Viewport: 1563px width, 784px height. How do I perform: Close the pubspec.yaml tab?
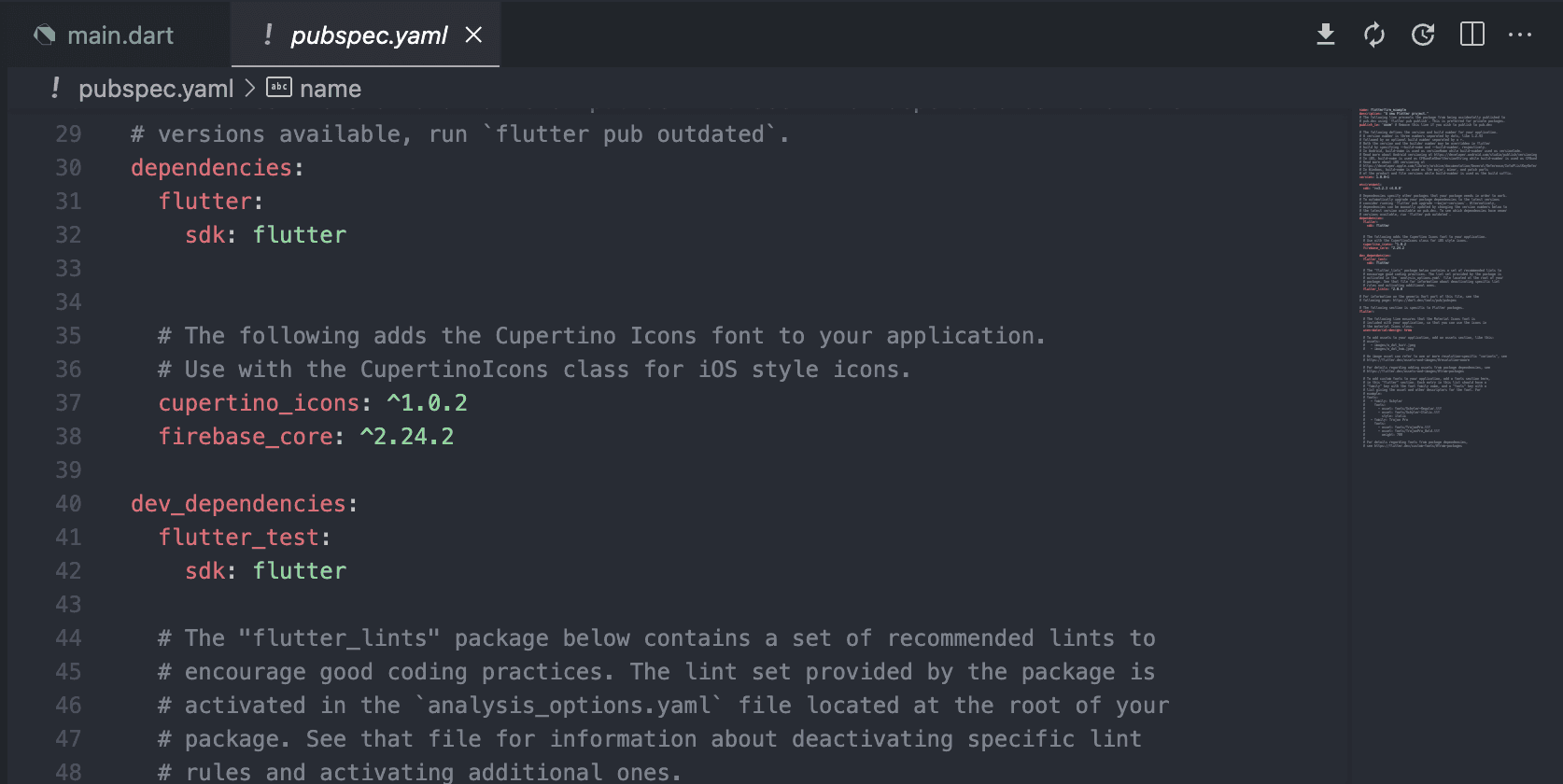[474, 35]
